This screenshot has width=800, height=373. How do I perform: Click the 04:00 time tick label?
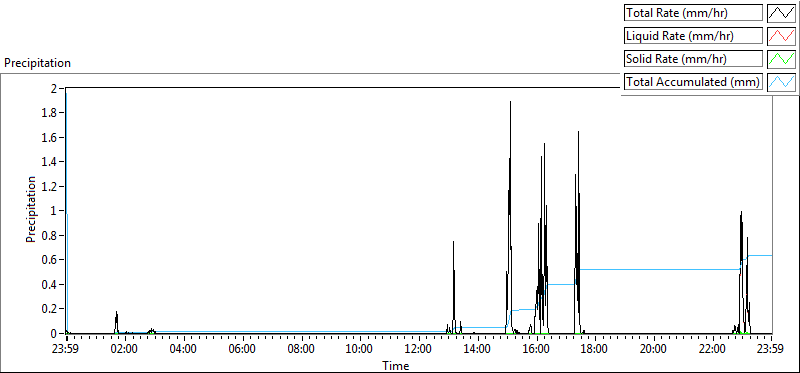click(x=183, y=350)
